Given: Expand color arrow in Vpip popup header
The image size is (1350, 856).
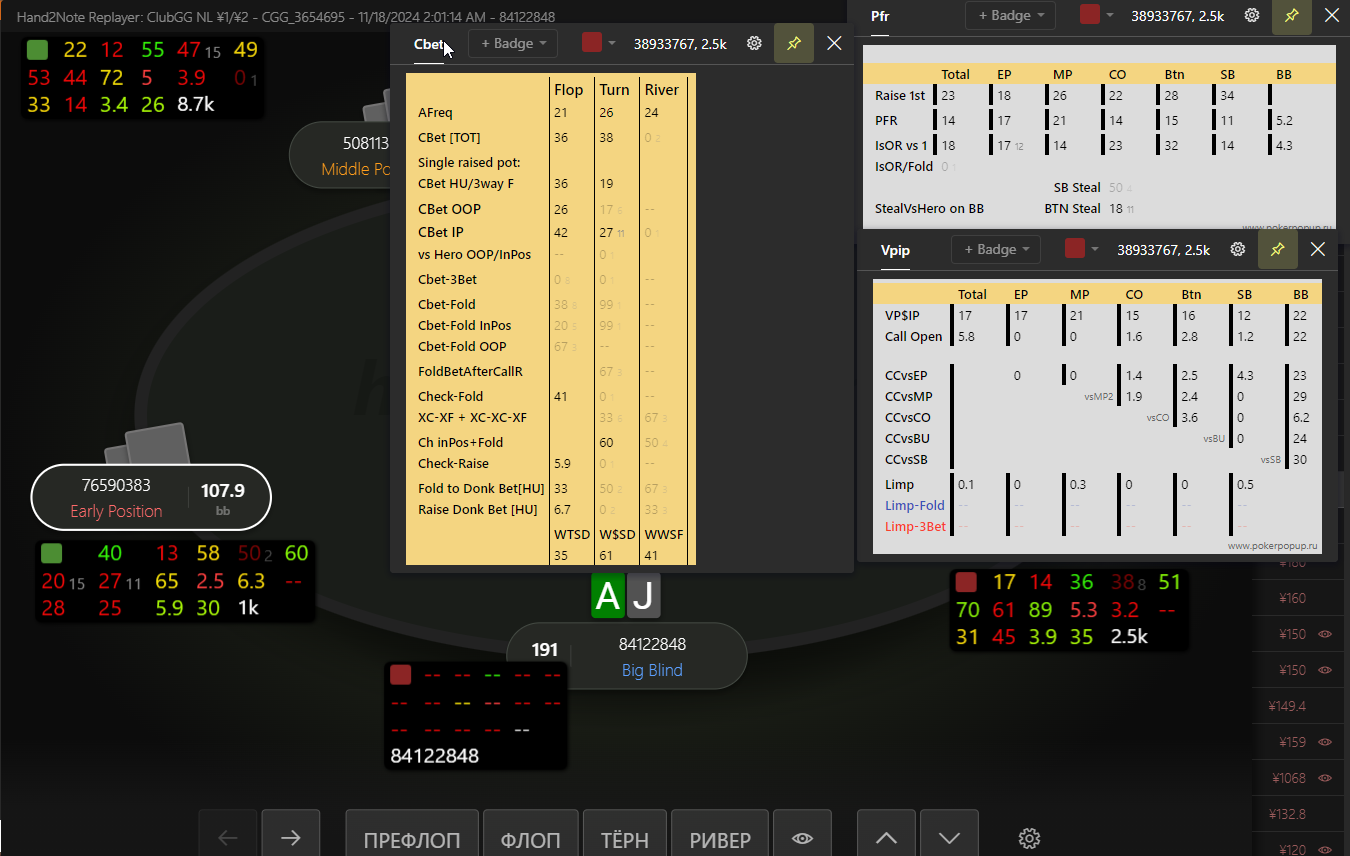Looking at the screenshot, I should [x=1095, y=249].
